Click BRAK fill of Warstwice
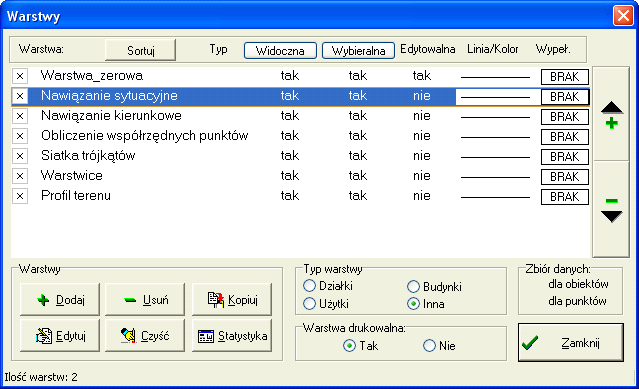Image resolution: width=639 pixels, height=389 pixels. point(565,176)
